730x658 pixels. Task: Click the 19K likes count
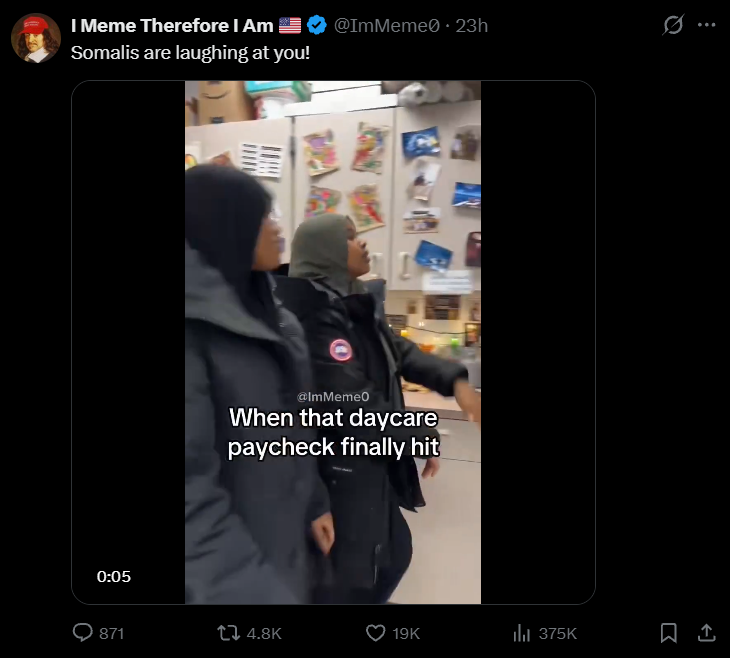pos(406,633)
